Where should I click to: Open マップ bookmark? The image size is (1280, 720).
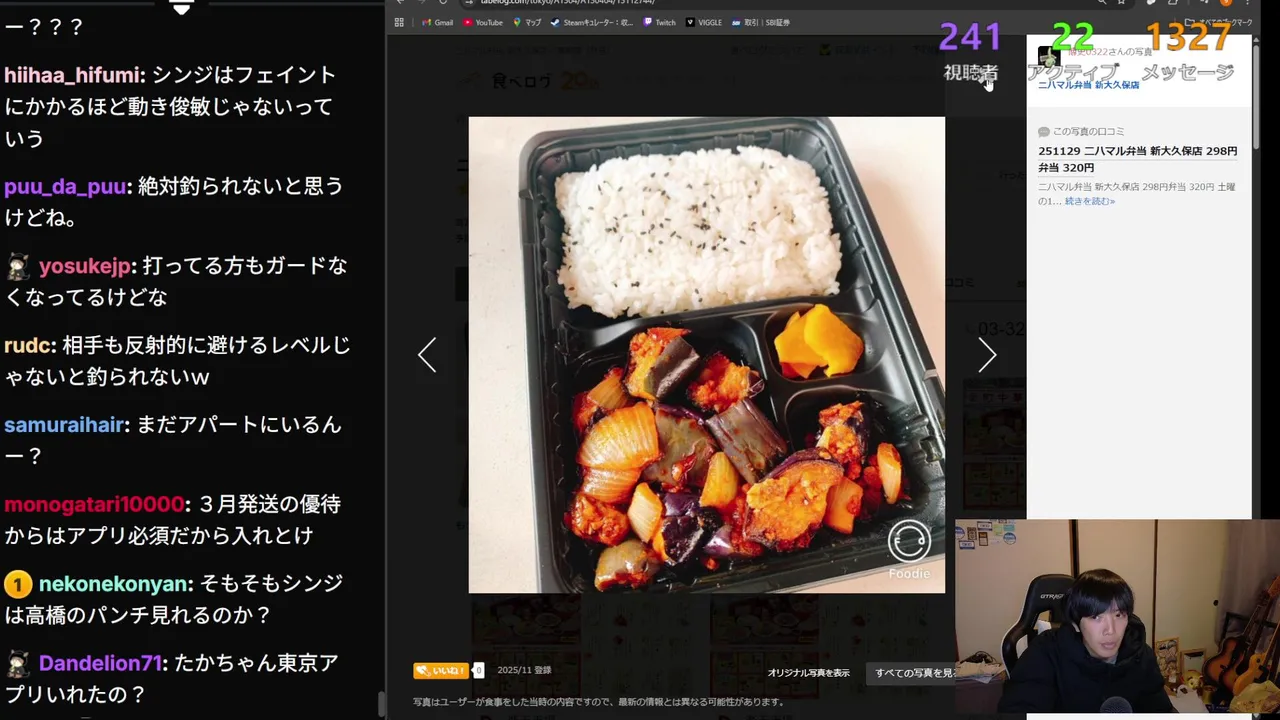click(x=527, y=22)
